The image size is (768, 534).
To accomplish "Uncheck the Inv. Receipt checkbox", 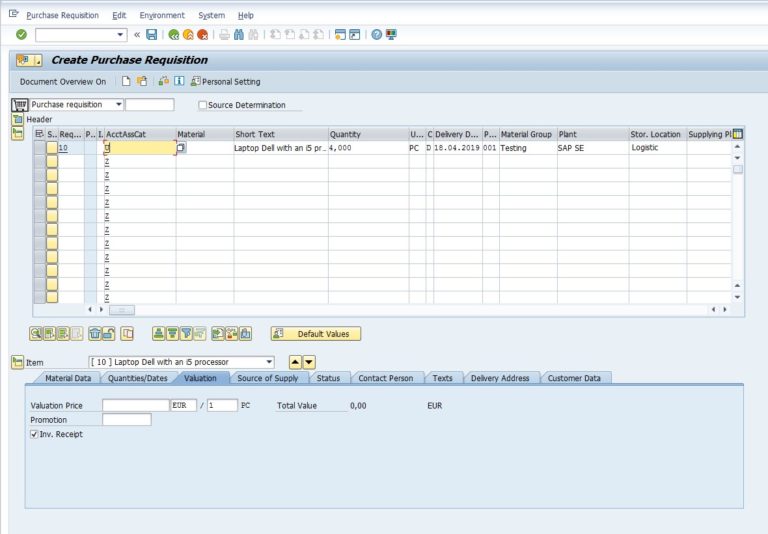I will [x=34, y=434].
